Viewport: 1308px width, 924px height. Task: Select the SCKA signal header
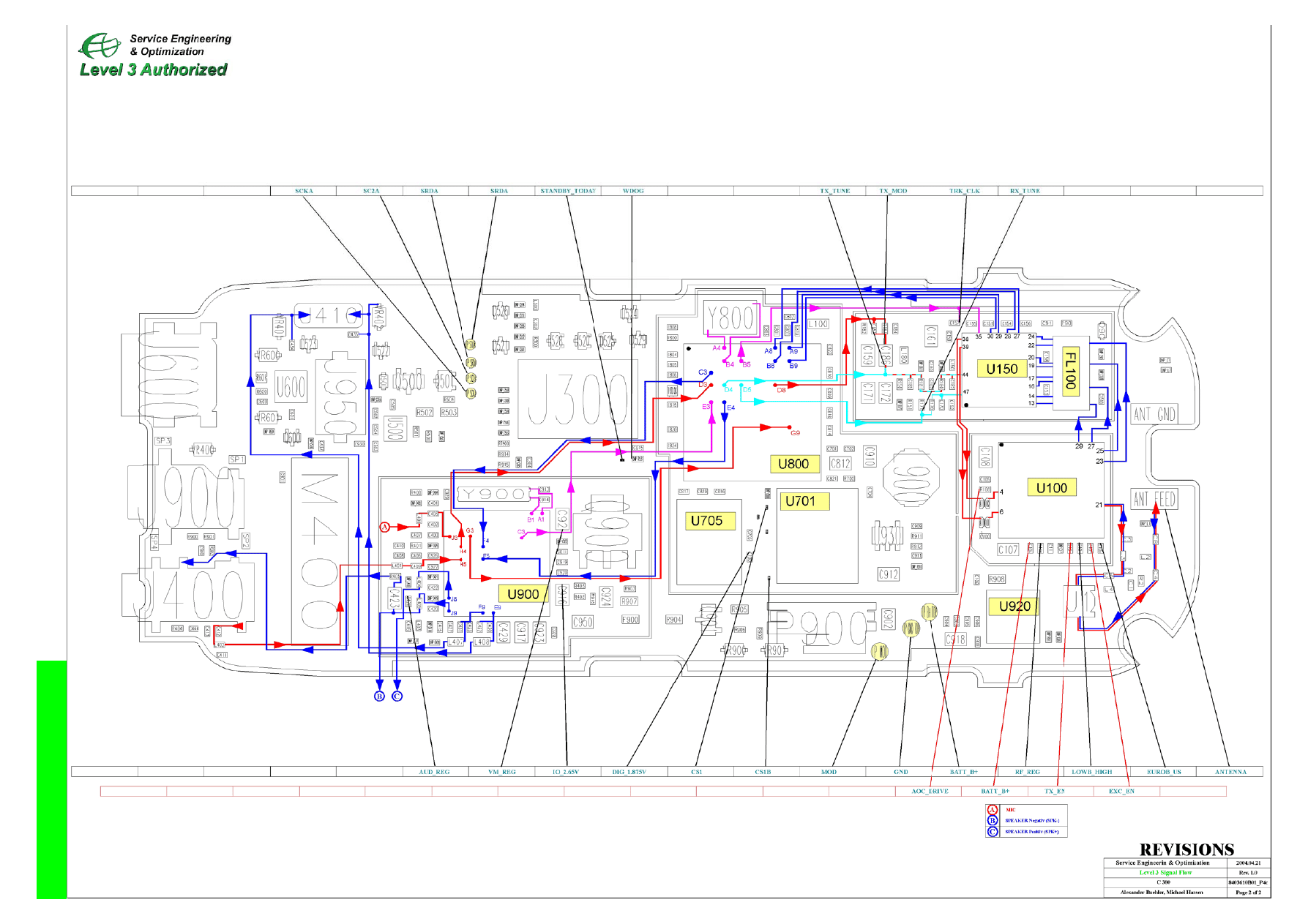click(x=304, y=191)
